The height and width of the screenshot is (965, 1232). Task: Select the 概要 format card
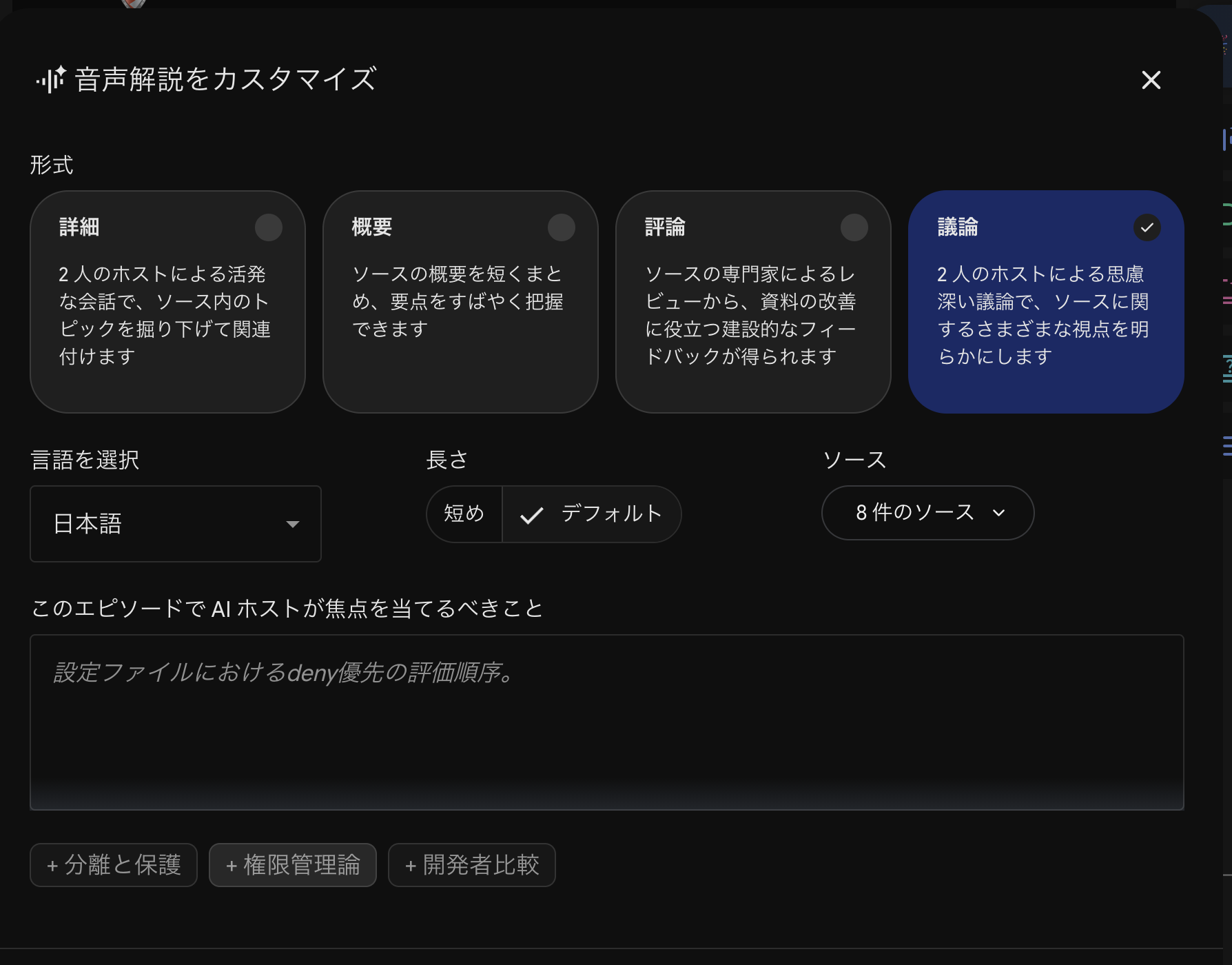[x=460, y=302]
